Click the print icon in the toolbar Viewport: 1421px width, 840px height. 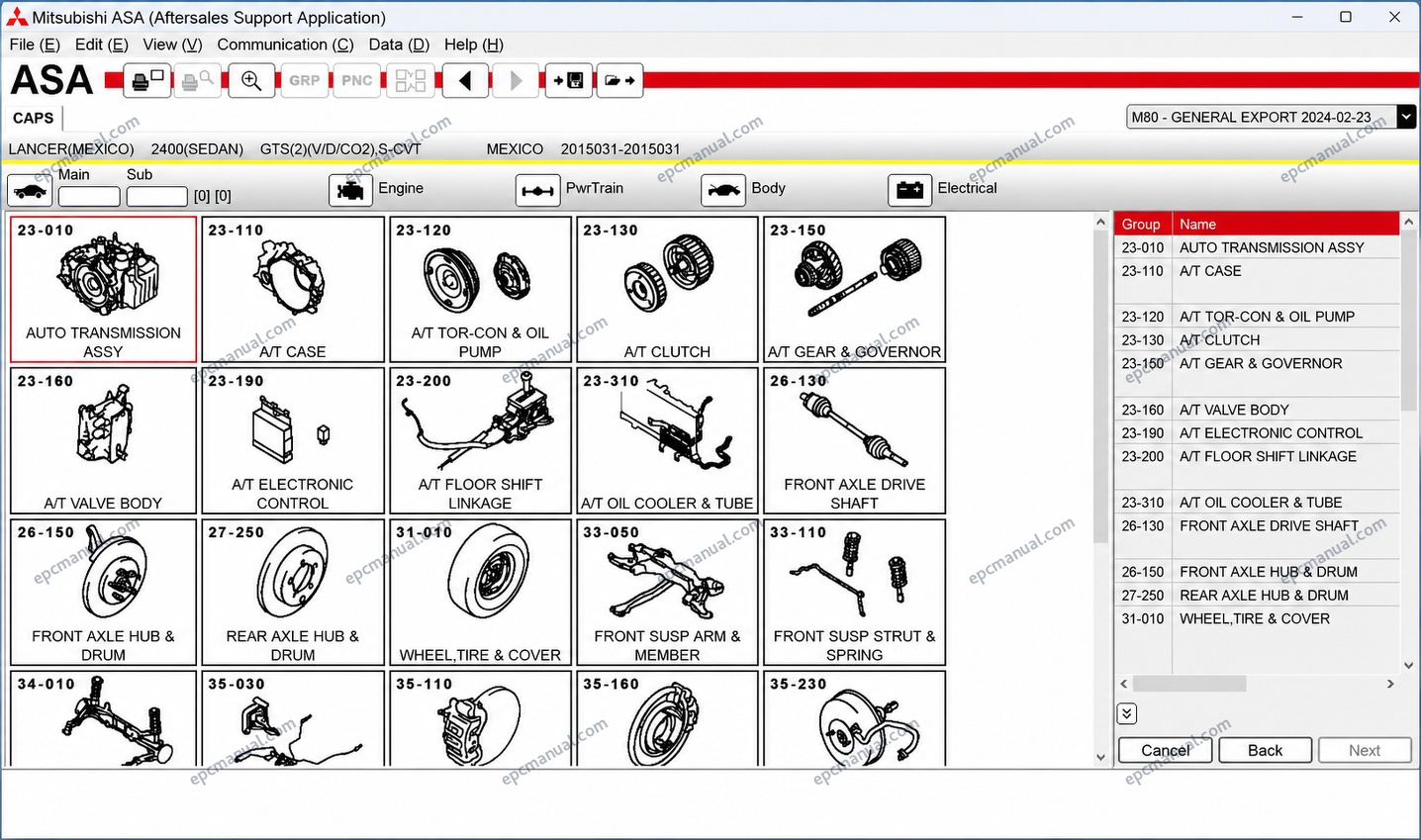pos(147,80)
